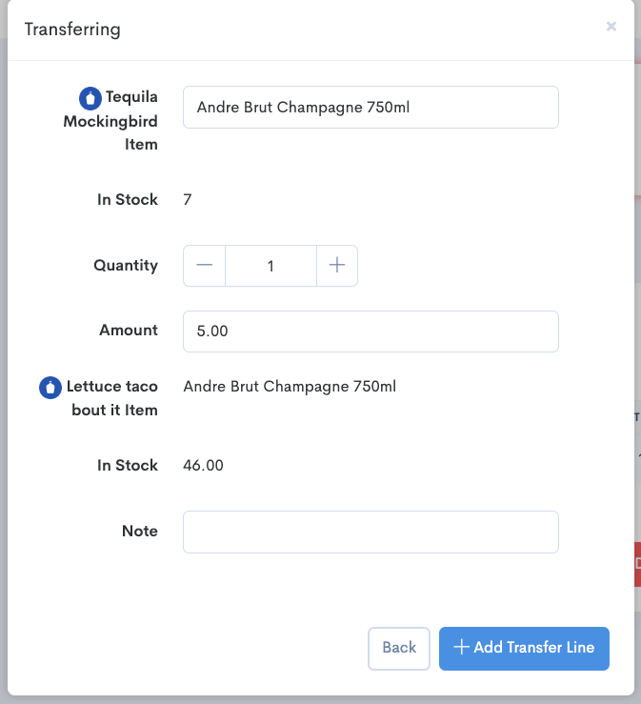Click the Lettuce taco bout it Item label

tap(112, 398)
